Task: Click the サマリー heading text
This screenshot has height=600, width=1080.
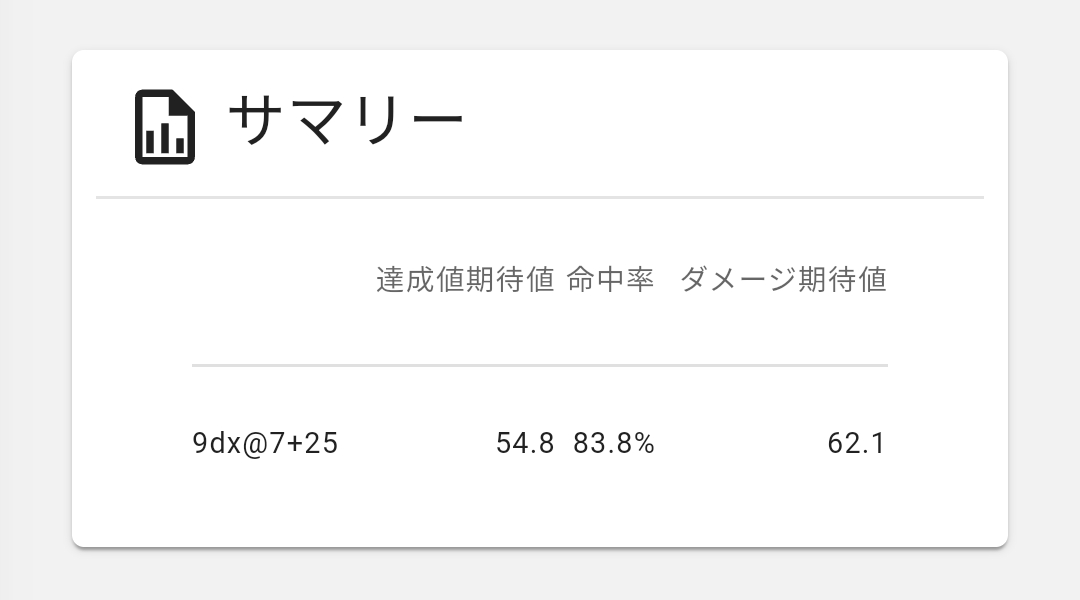Action: tap(345, 120)
